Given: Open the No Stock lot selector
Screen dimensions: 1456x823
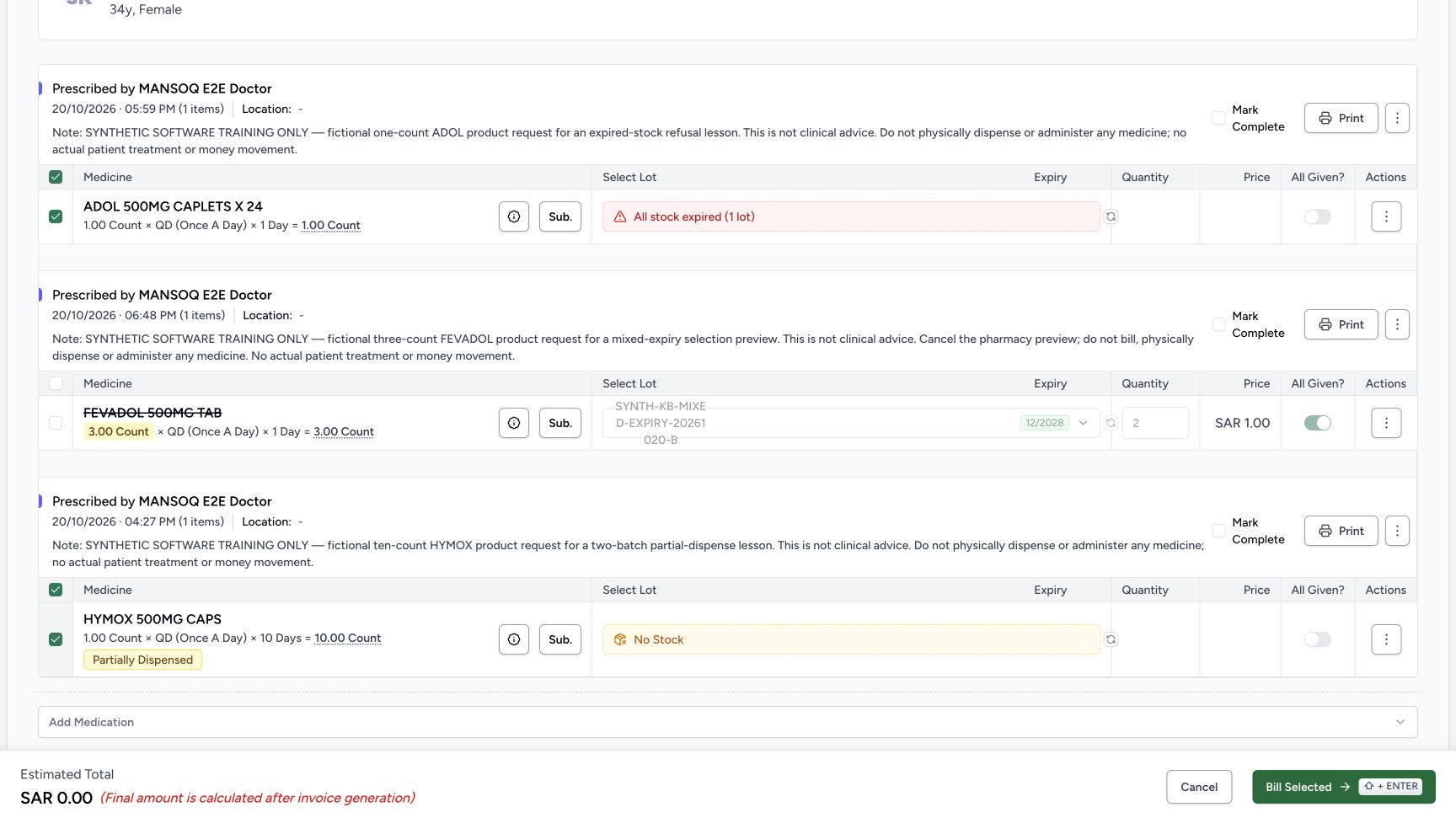Looking at the screenshot, I should coord(851,639).
